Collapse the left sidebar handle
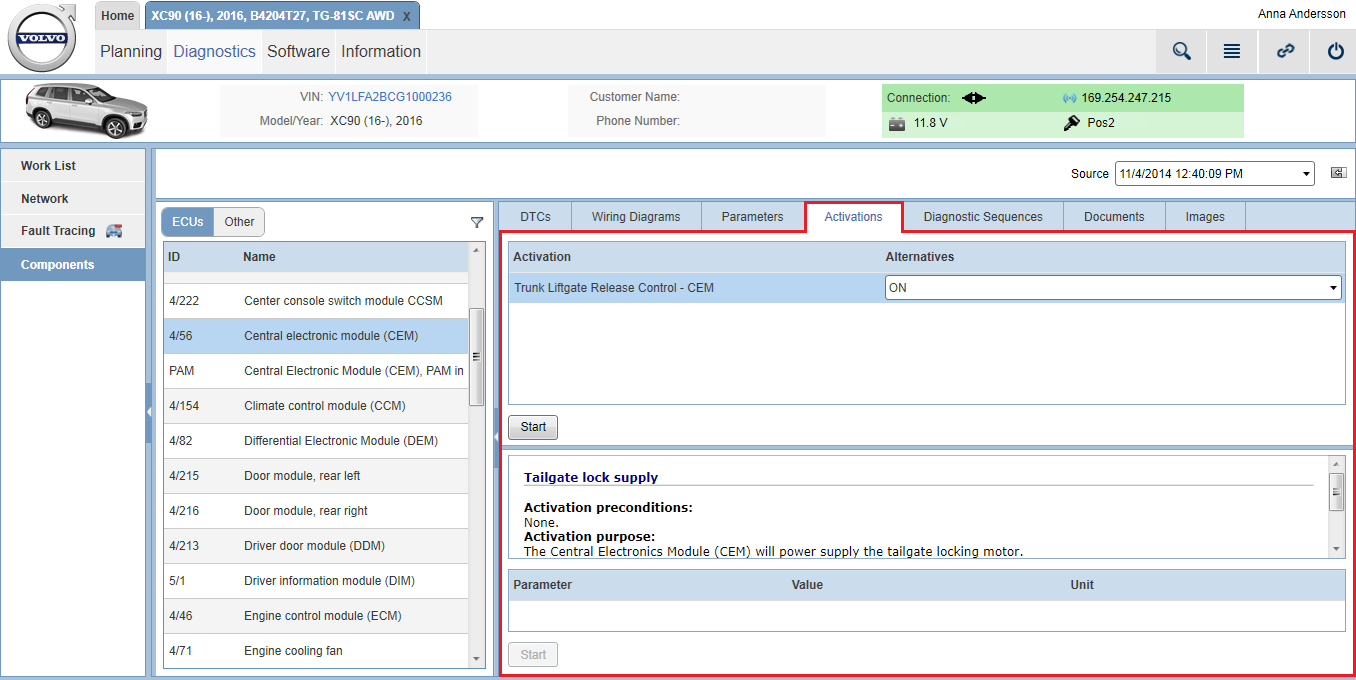Screen dimensions: 1356x680 tap(149, 412)
